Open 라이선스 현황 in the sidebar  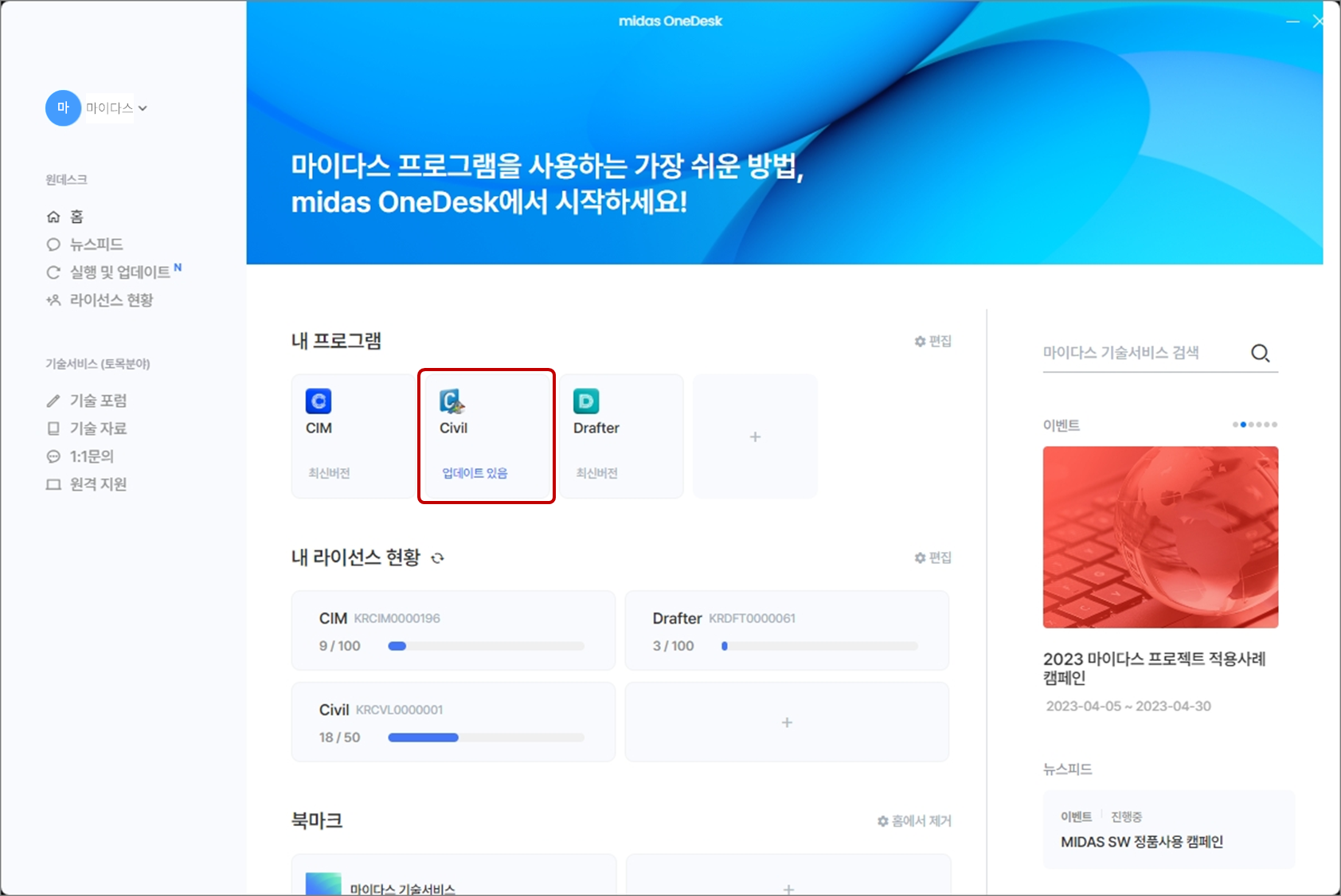click(x=100, y=300)
